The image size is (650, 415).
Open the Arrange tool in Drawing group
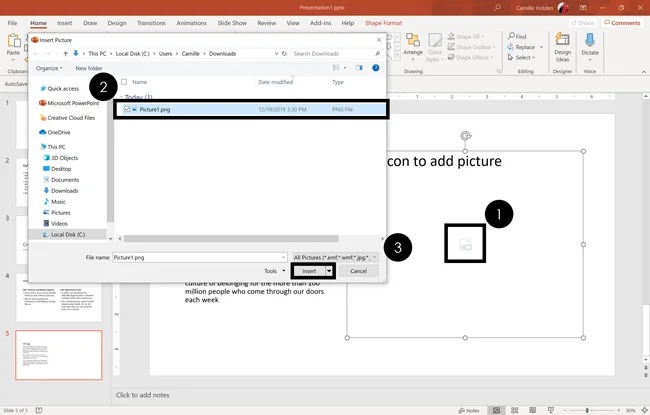click(x=413, y=44)
